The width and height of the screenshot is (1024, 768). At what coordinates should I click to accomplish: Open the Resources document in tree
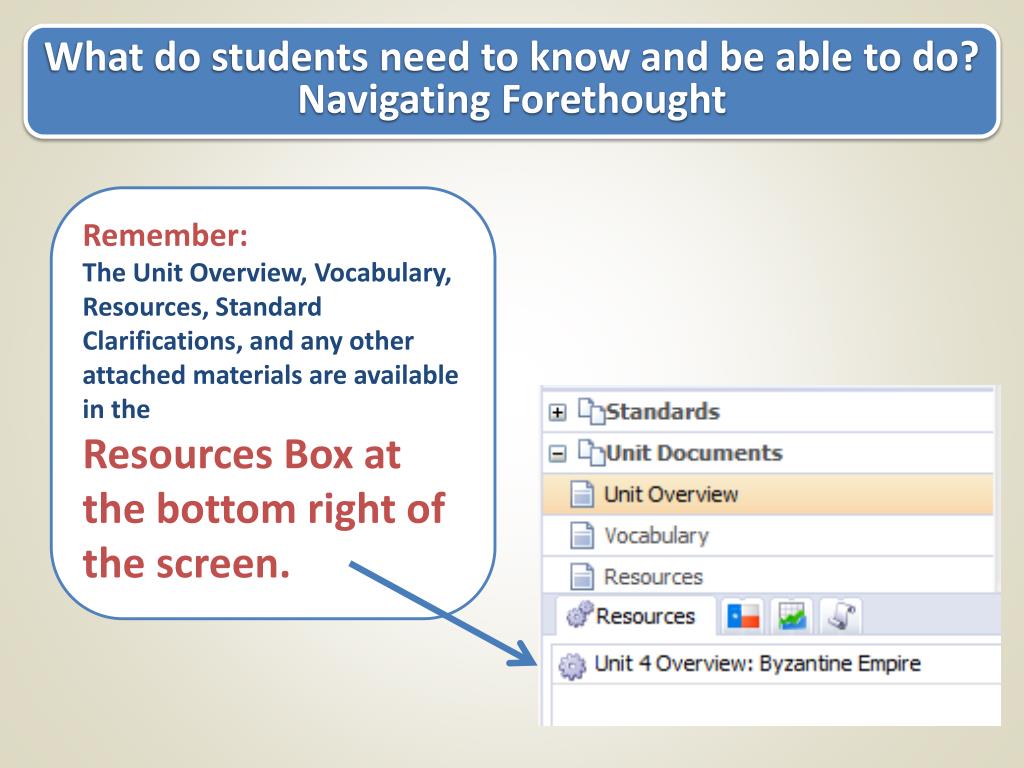pos(767,576)
